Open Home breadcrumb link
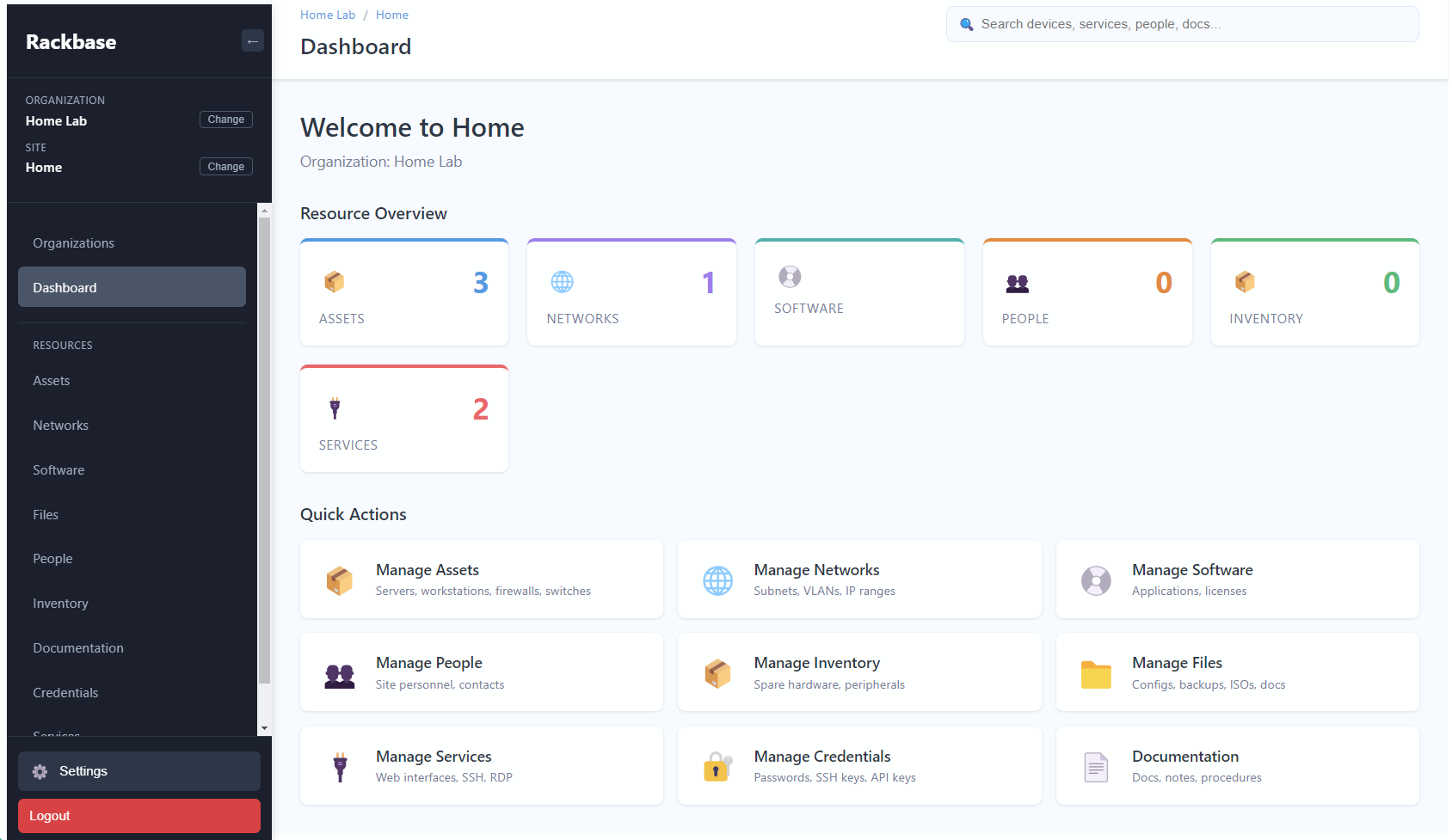This screenshot has height=840, width=1452. tap(392, 15)
